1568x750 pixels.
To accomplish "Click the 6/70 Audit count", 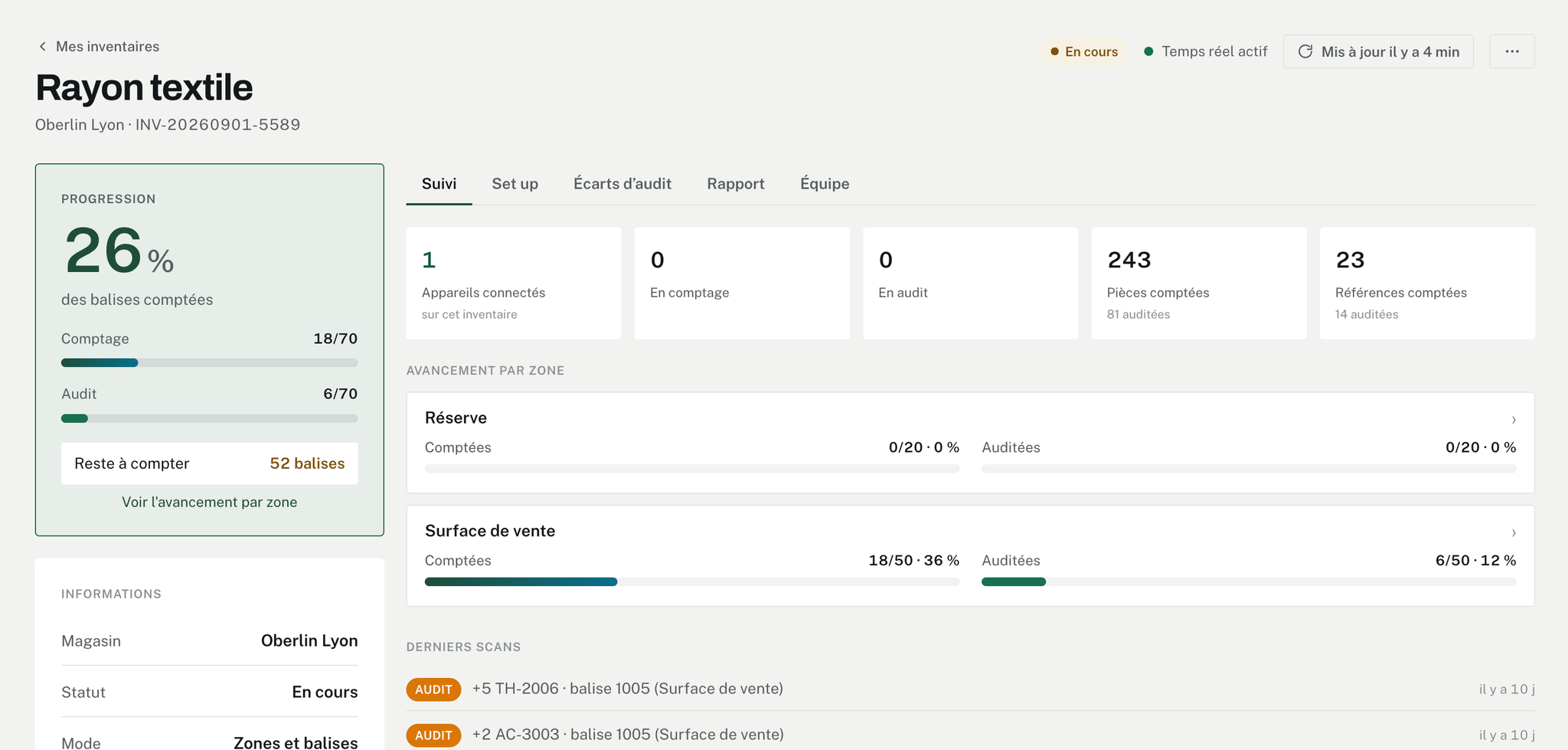I will 340,394.
